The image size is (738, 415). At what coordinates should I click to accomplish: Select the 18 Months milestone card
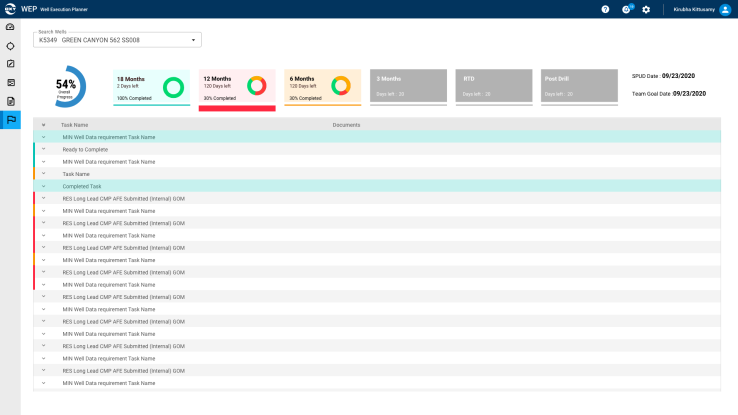coord(152,87)
